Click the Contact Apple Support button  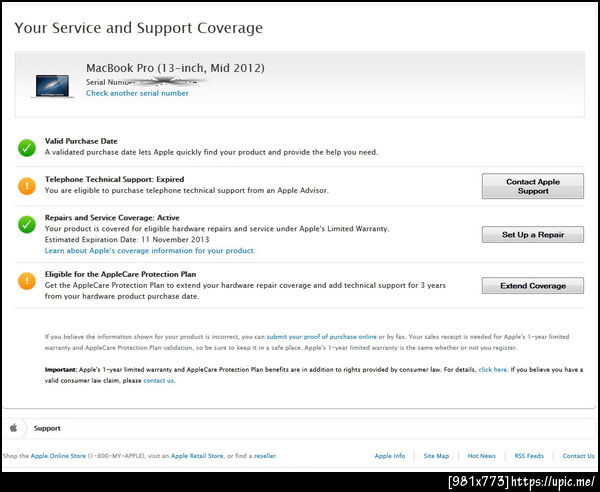tap(533, 186)
